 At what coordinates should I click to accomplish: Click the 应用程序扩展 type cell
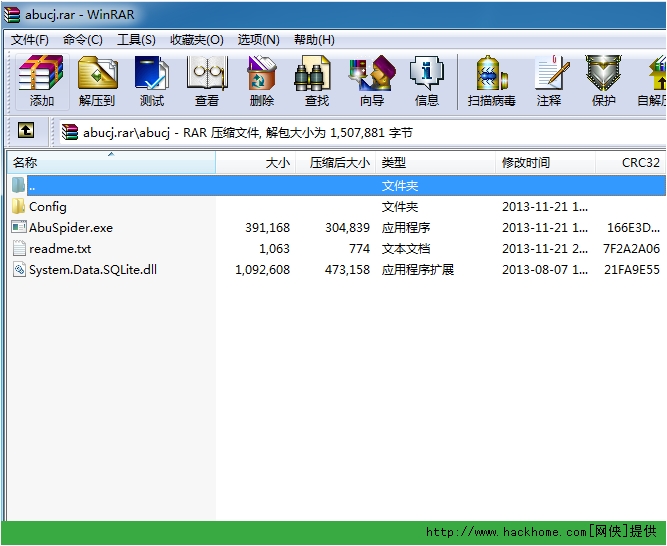coord(418,270)
